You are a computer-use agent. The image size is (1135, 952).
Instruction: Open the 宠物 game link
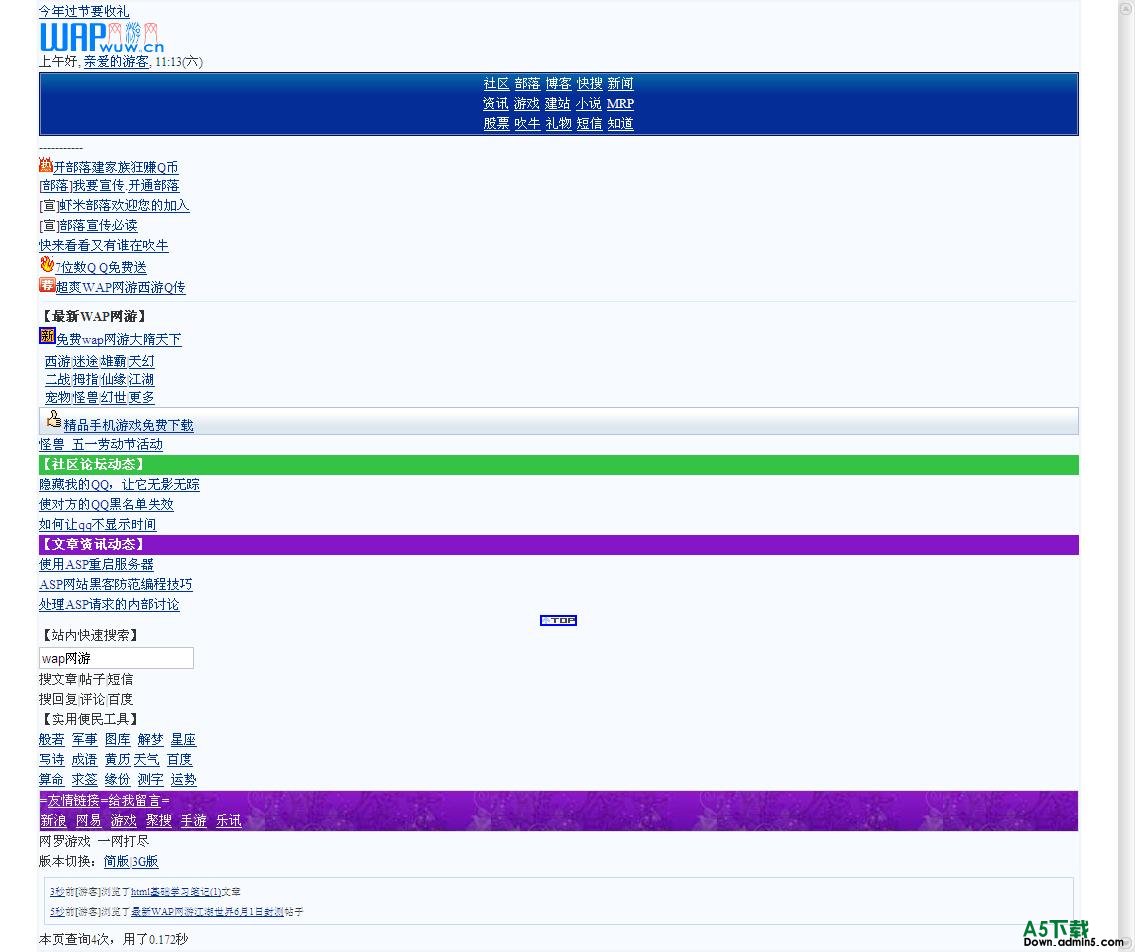58,397
